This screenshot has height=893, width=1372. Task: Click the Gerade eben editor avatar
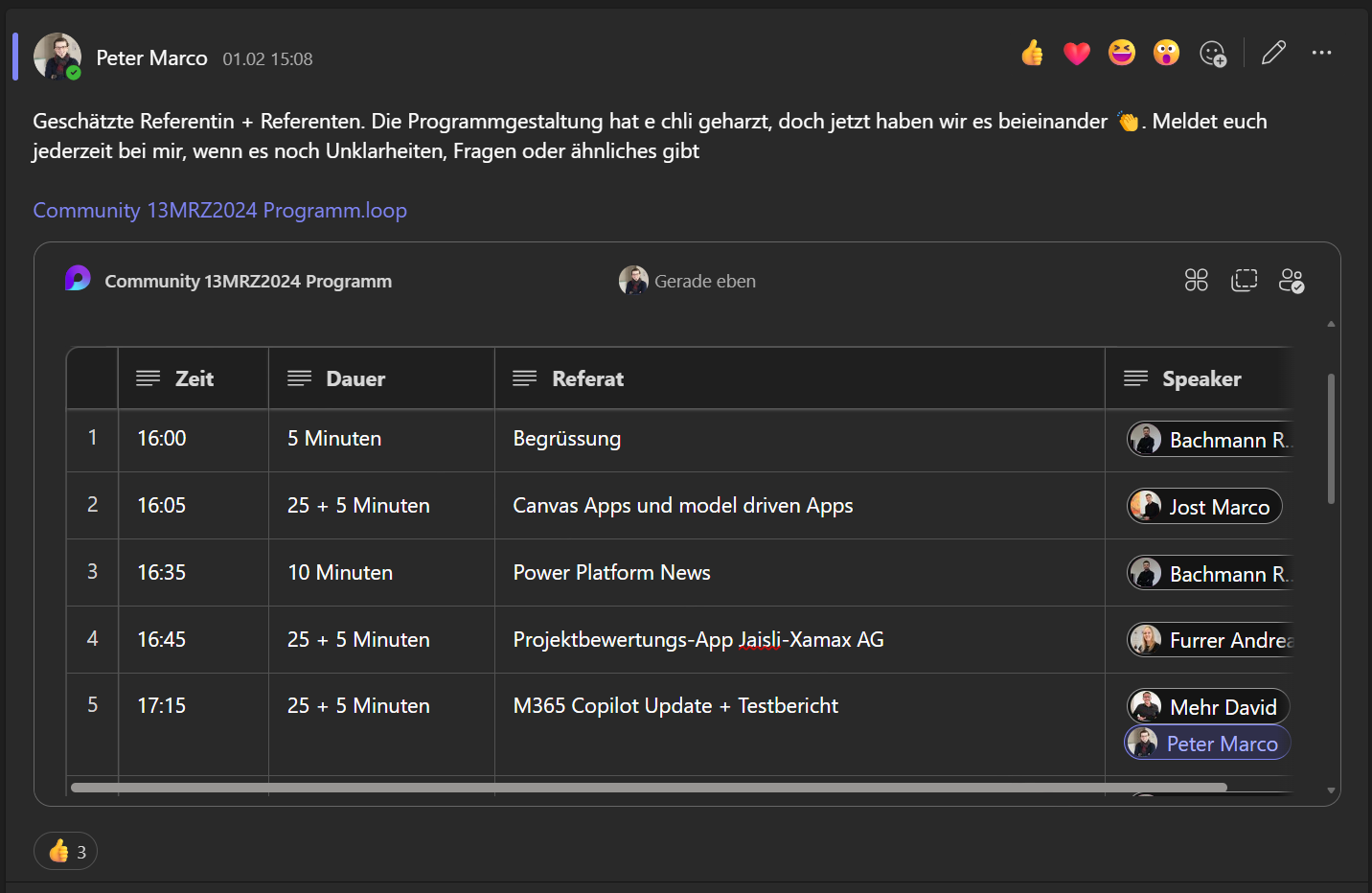(x=633, y=280)
